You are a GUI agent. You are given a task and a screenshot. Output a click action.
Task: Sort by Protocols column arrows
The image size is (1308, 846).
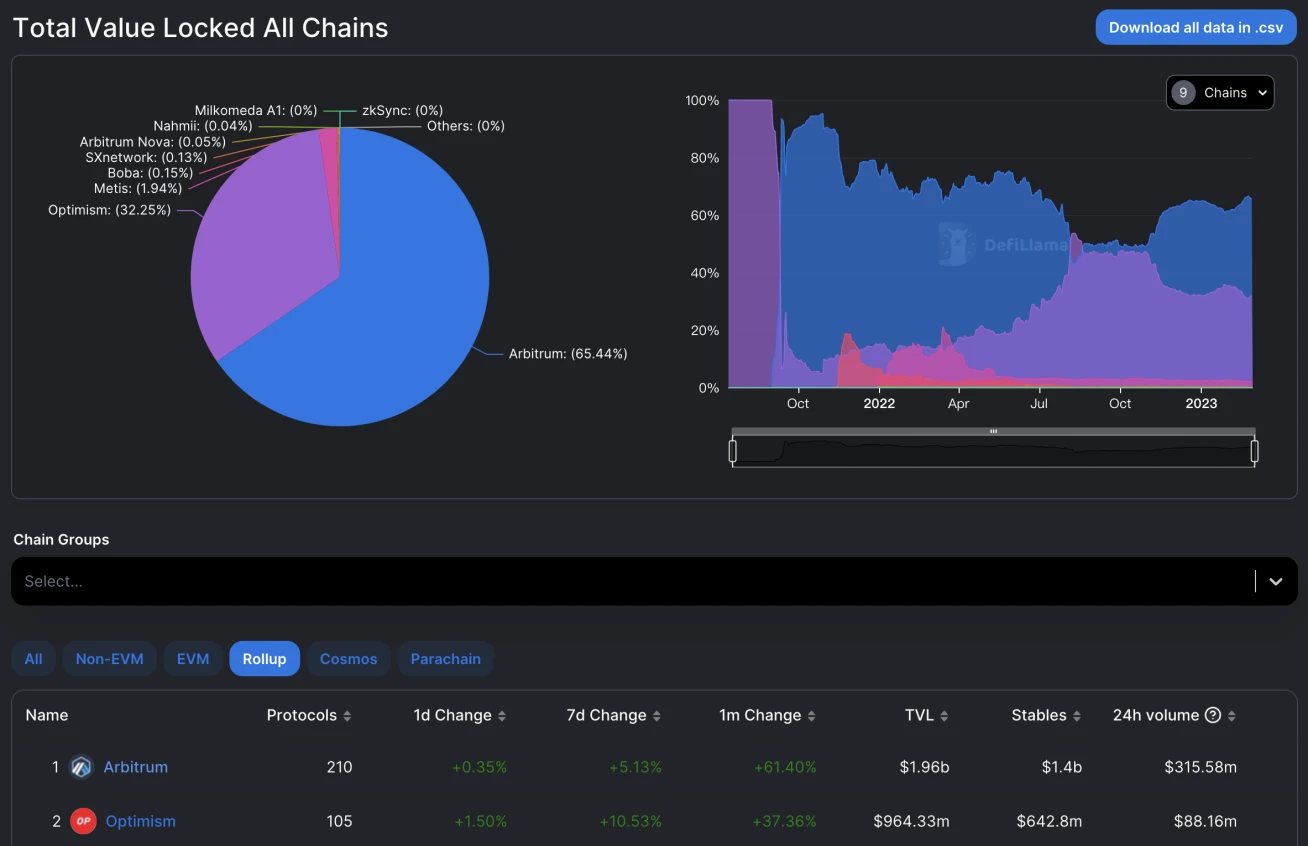[x=347, y=716]
